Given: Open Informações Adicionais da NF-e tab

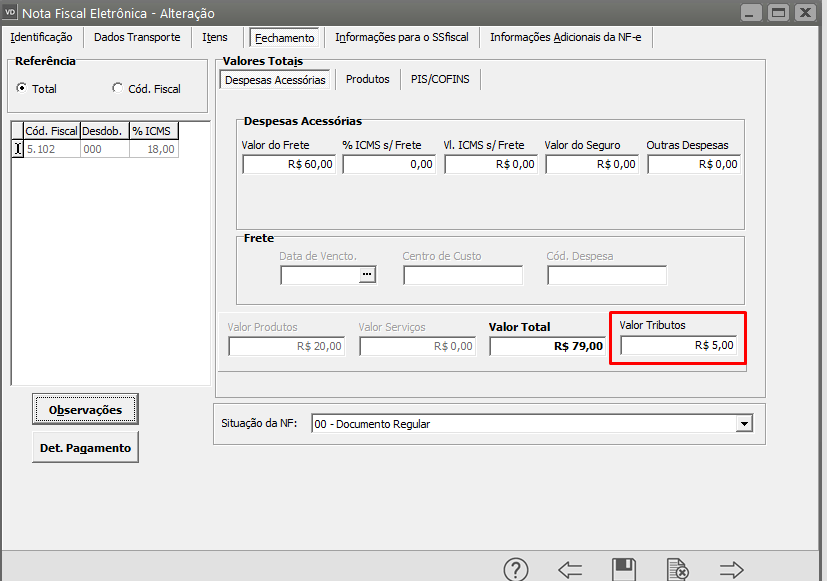Looking at the screenshot, I should 565,38.
